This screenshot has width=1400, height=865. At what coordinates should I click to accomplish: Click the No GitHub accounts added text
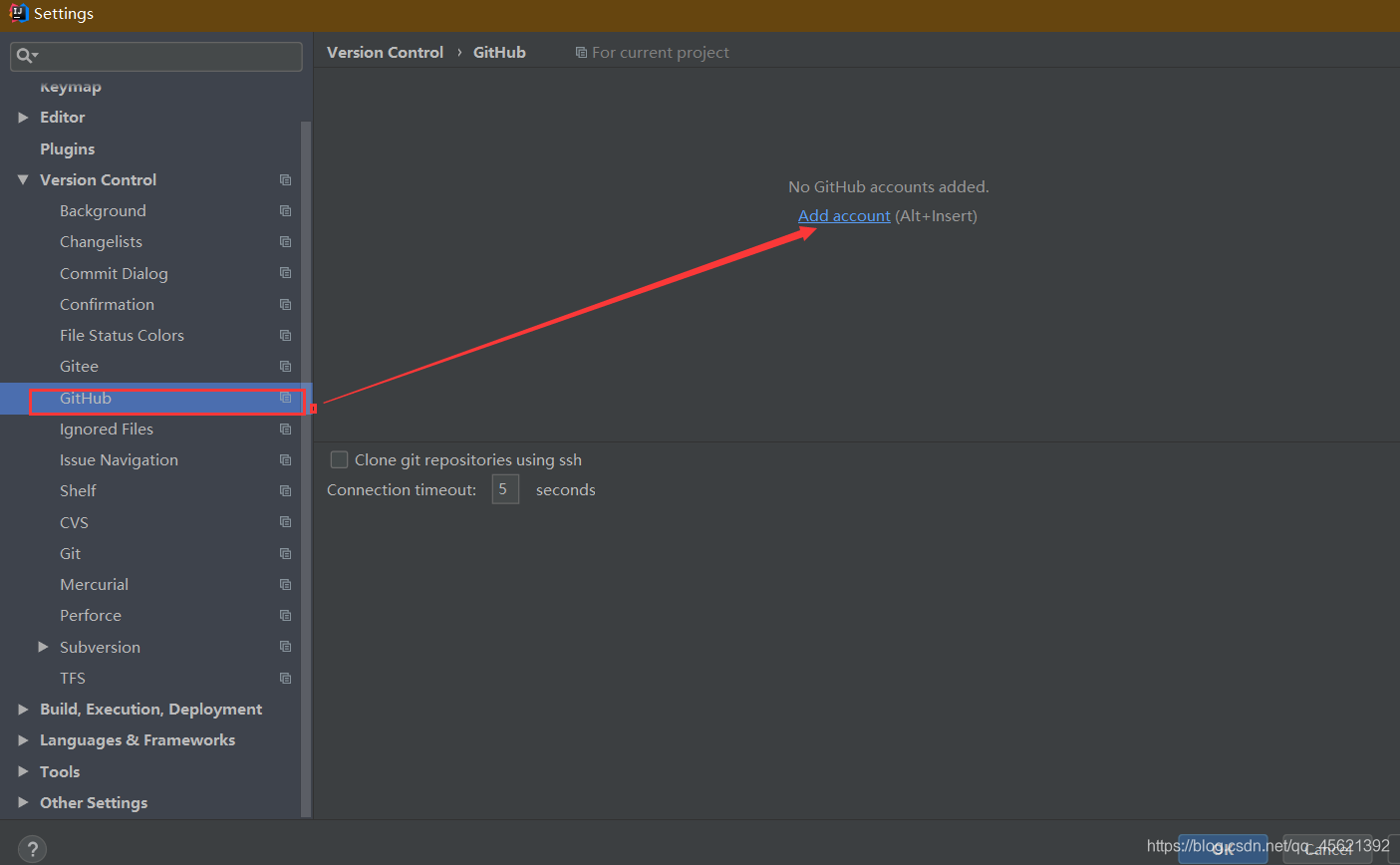coord(889,187)
